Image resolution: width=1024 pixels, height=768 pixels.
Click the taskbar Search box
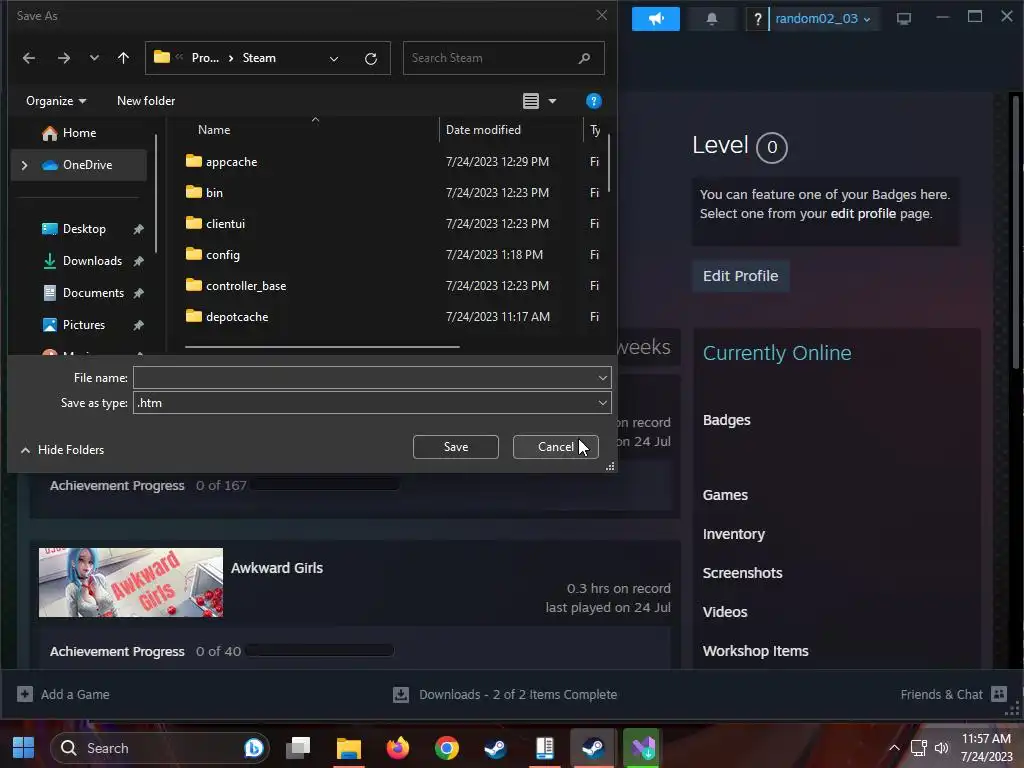(159, 748)
